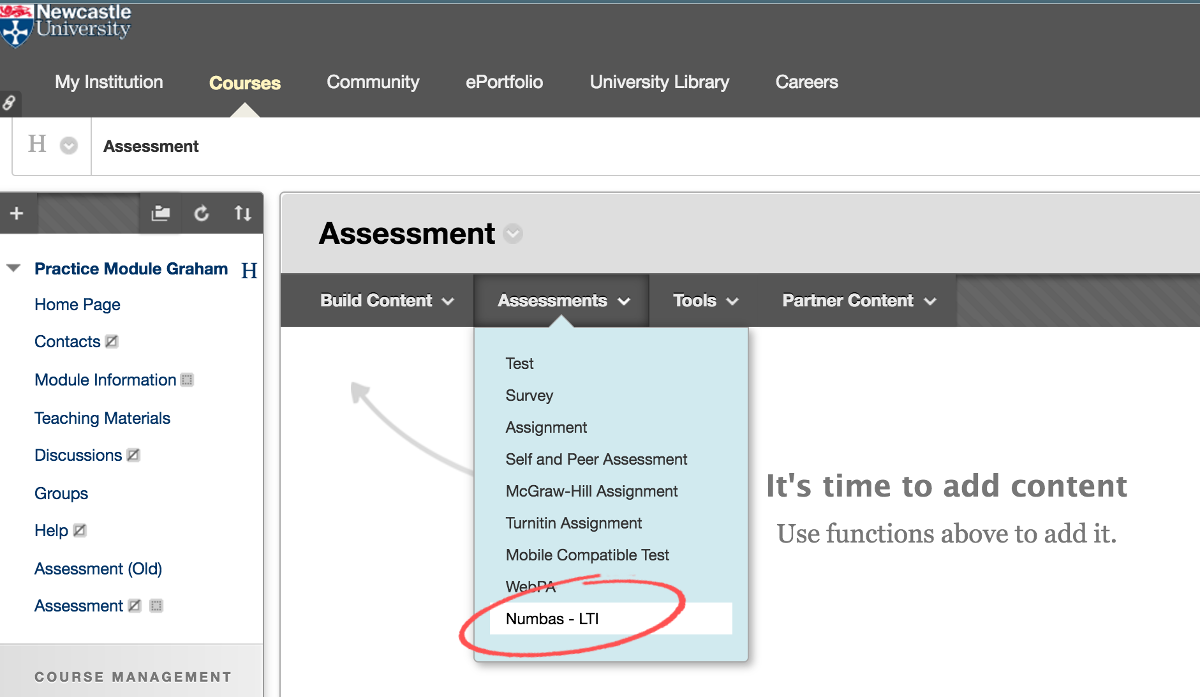Screen dimensions: 1200x697
Task: Switch to the University Library tab
Action: [659, 82]
